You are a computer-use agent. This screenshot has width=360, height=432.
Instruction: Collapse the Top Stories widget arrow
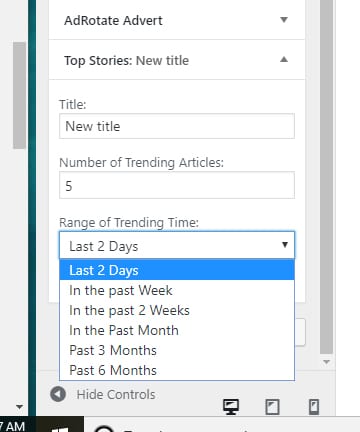(x=284, y=60)
